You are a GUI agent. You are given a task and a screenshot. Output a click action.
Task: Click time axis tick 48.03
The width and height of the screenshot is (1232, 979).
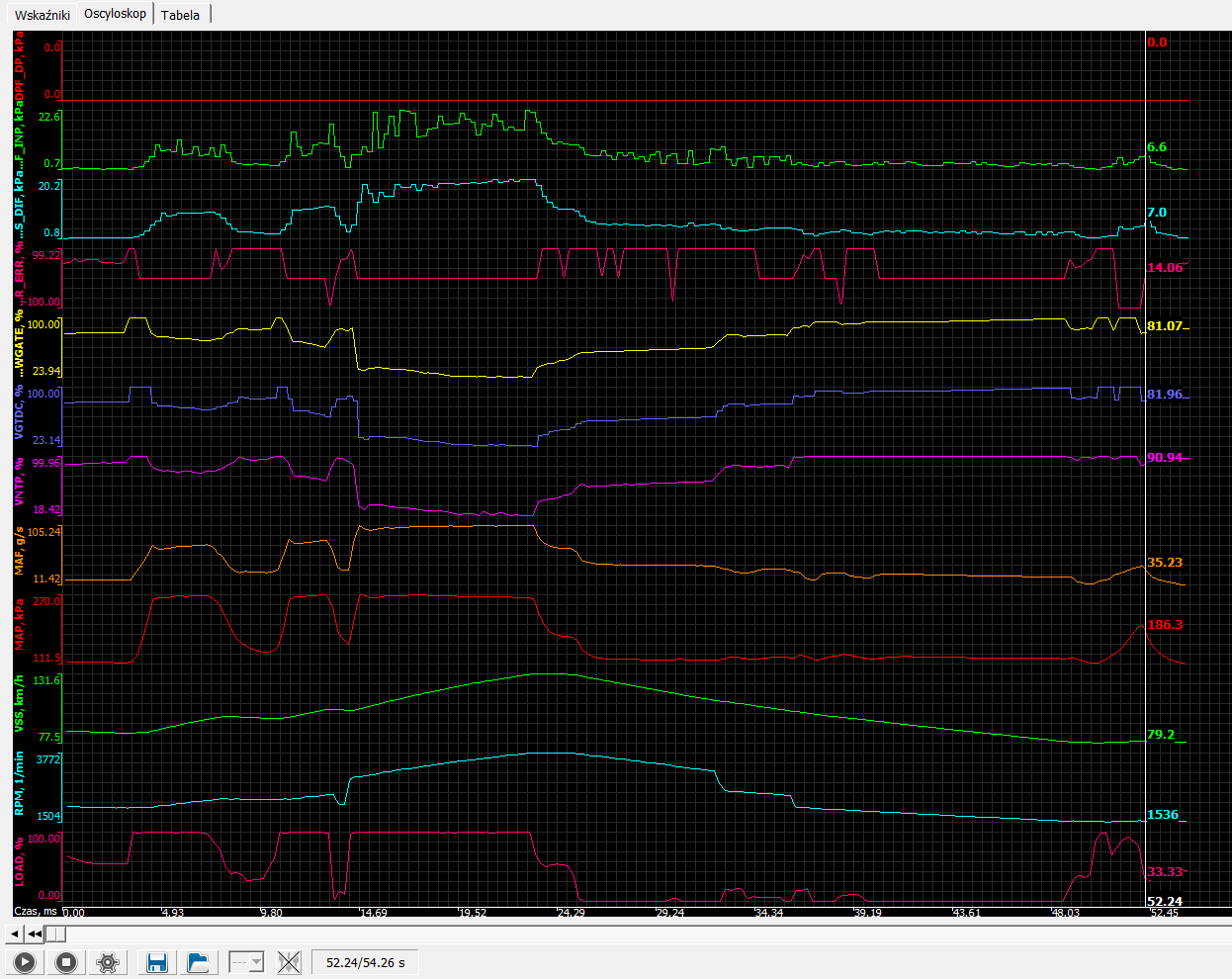coord(1066,913)
